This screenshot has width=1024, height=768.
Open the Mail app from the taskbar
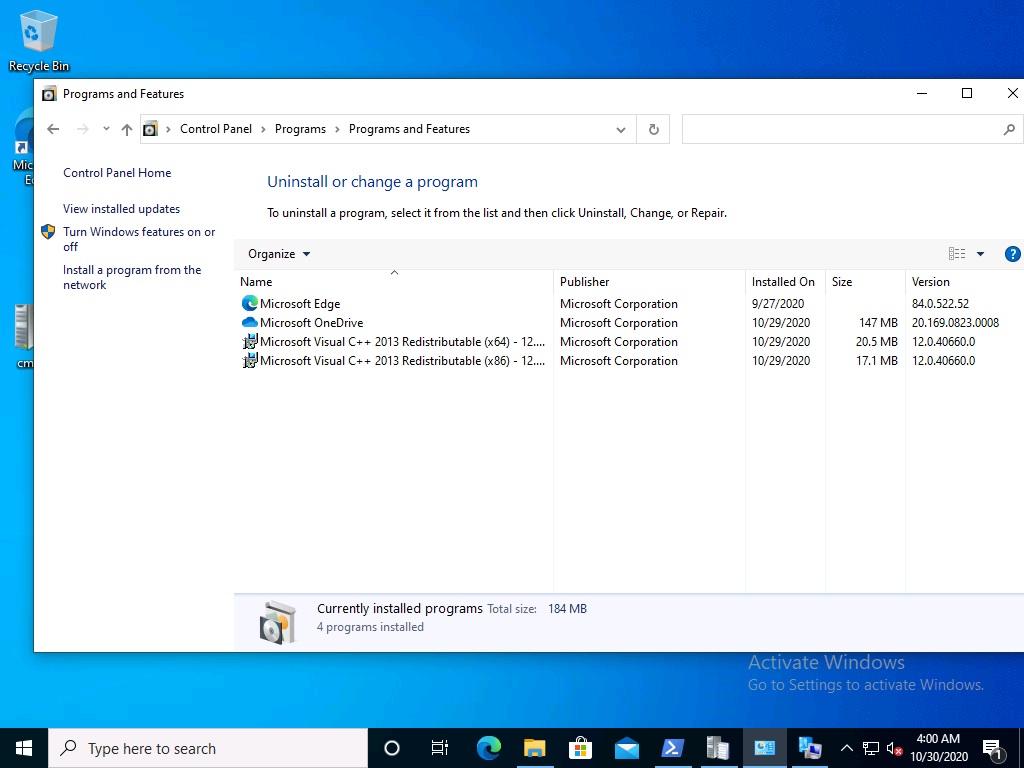tap(626, 748)
